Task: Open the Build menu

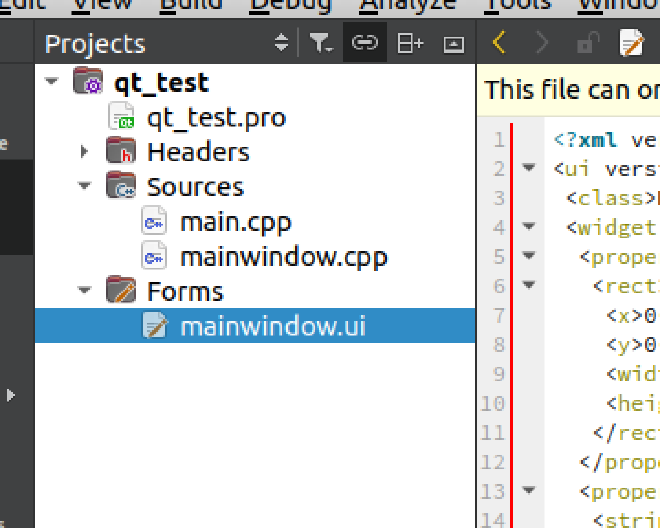Action: (189, 4)
